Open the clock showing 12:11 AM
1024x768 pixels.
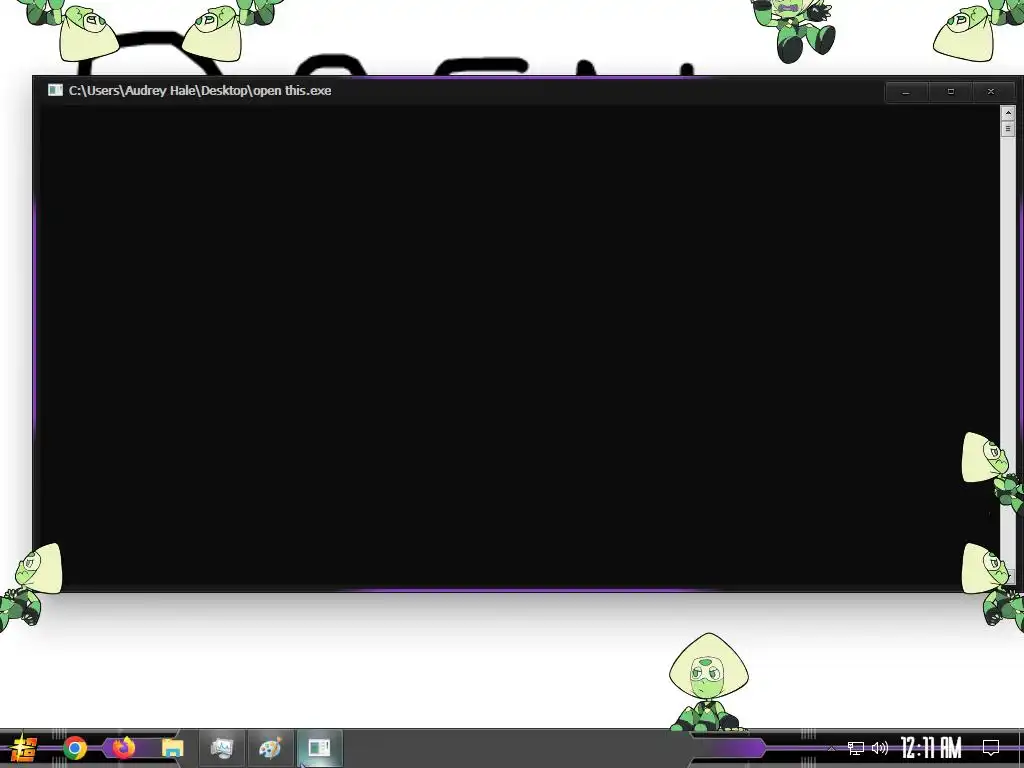pyautogui.click(x=931, y=748)
